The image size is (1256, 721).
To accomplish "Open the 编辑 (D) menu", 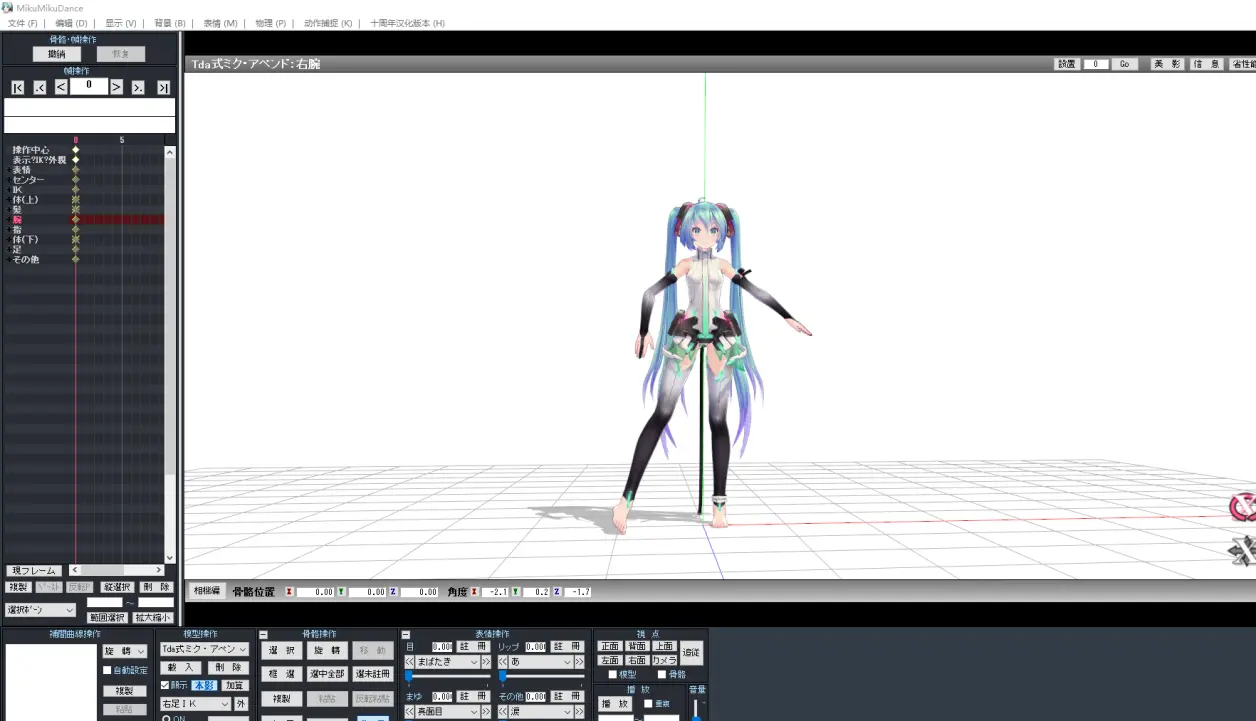I will click(71, 23).
